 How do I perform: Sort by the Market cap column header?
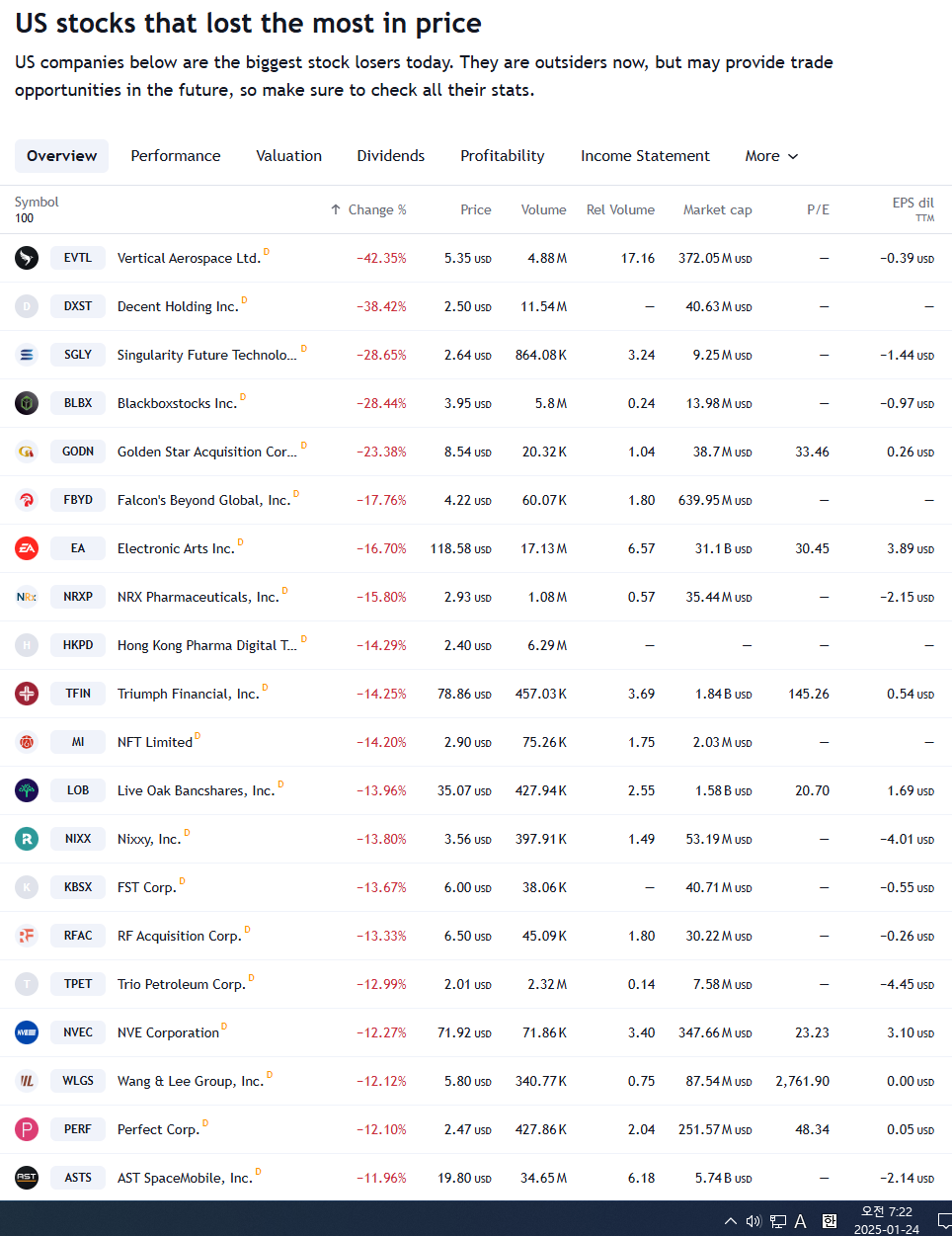tap(717, 209)
